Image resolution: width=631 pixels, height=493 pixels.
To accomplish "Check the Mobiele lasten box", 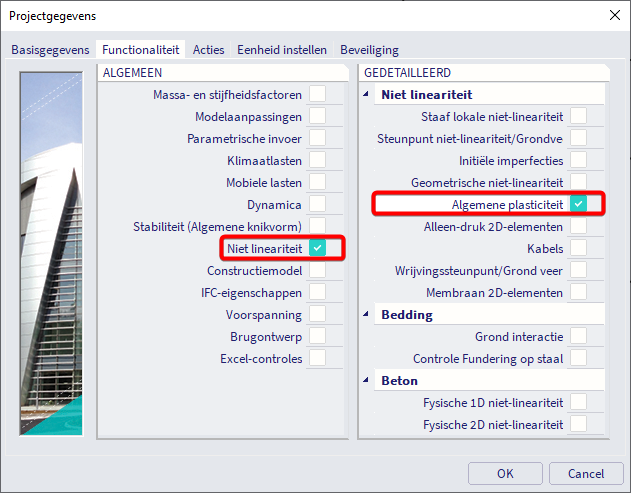I will pos(317,182).
